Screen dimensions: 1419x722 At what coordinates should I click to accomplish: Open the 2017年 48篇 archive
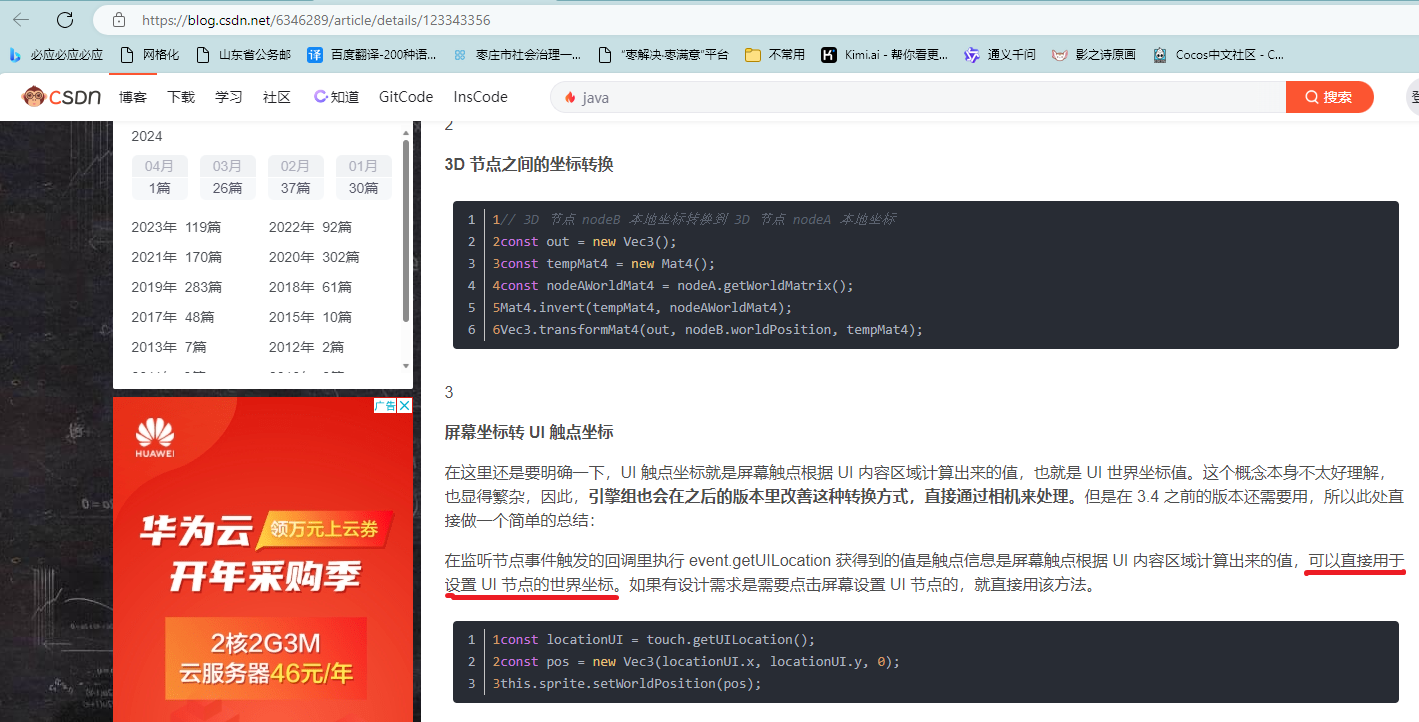(x=173, y=317)
